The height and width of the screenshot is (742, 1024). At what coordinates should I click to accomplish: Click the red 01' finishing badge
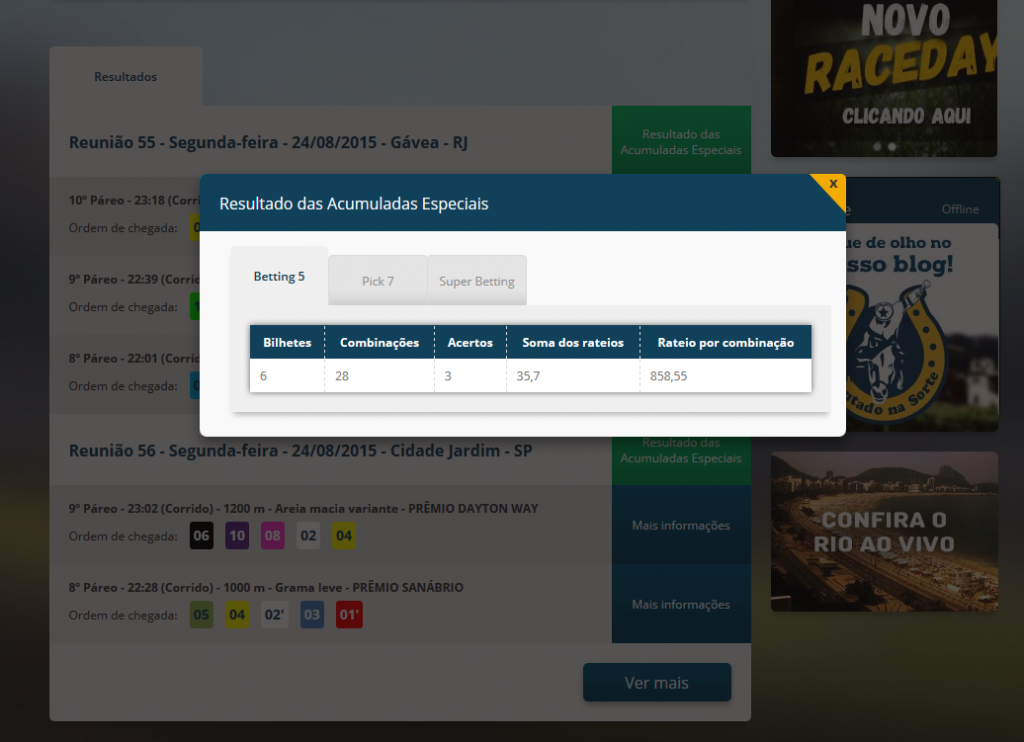point(349,615)
